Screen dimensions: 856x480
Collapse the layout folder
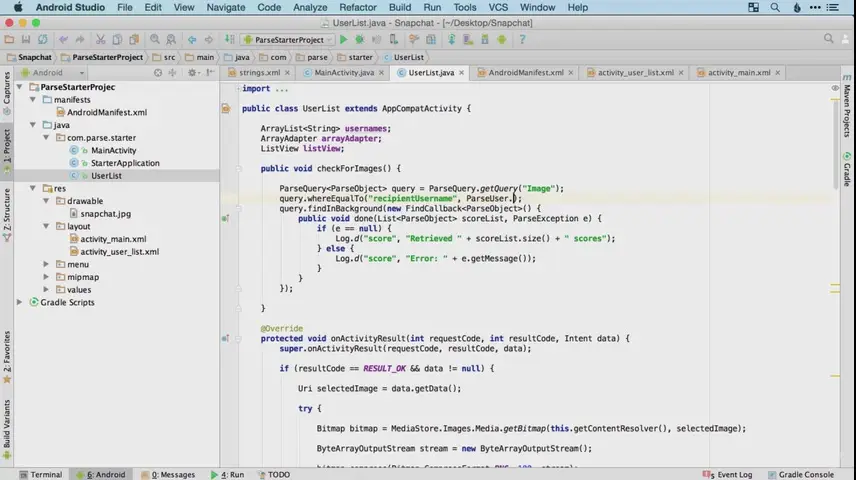tap(46, 226)
